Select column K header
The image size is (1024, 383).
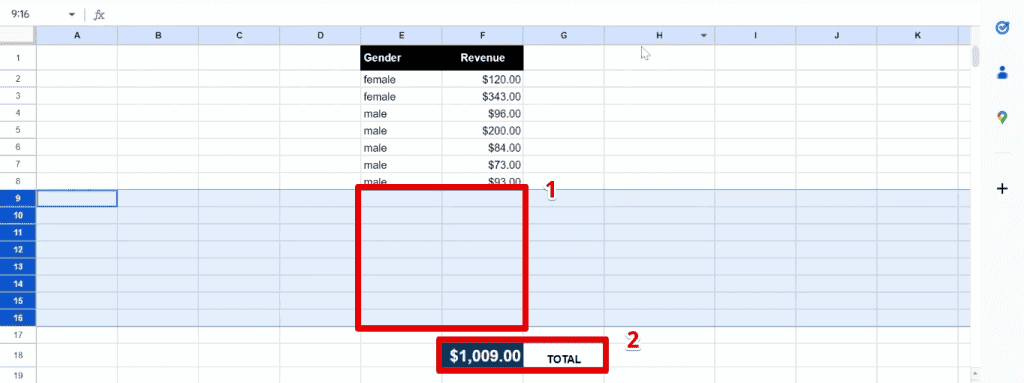pos(918,36)
